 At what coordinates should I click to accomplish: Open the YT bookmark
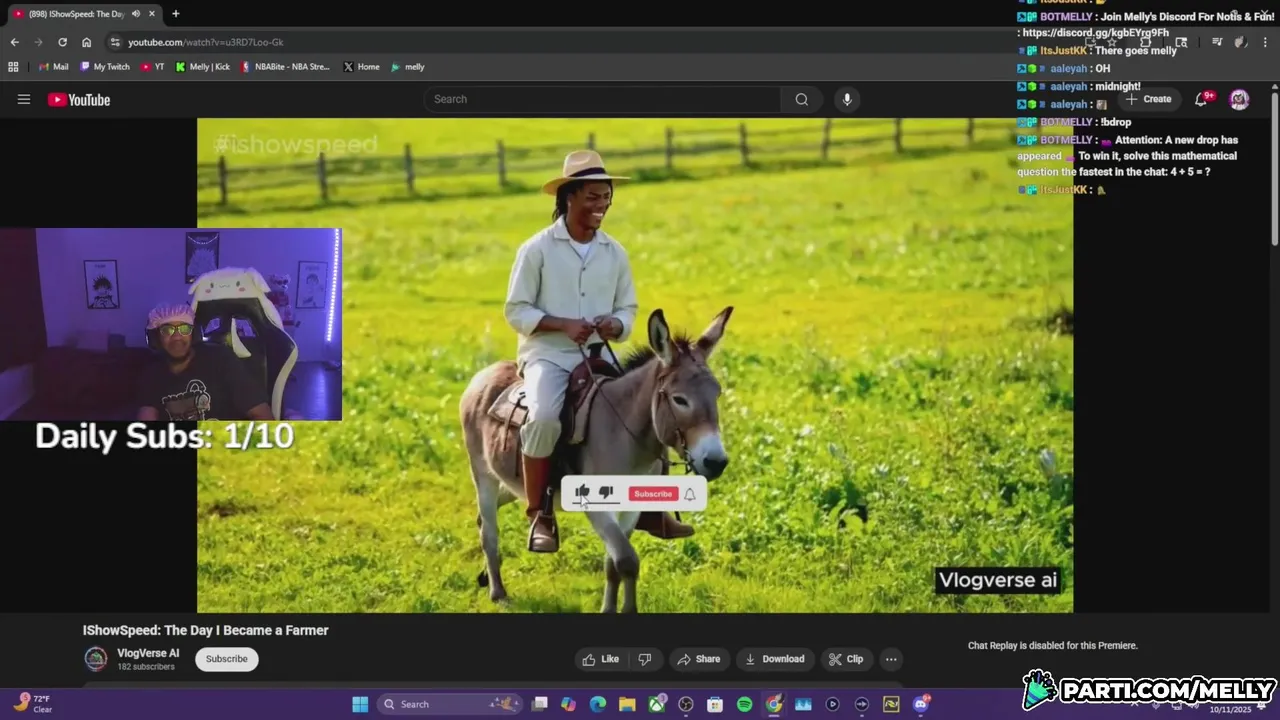click(153, 67)
